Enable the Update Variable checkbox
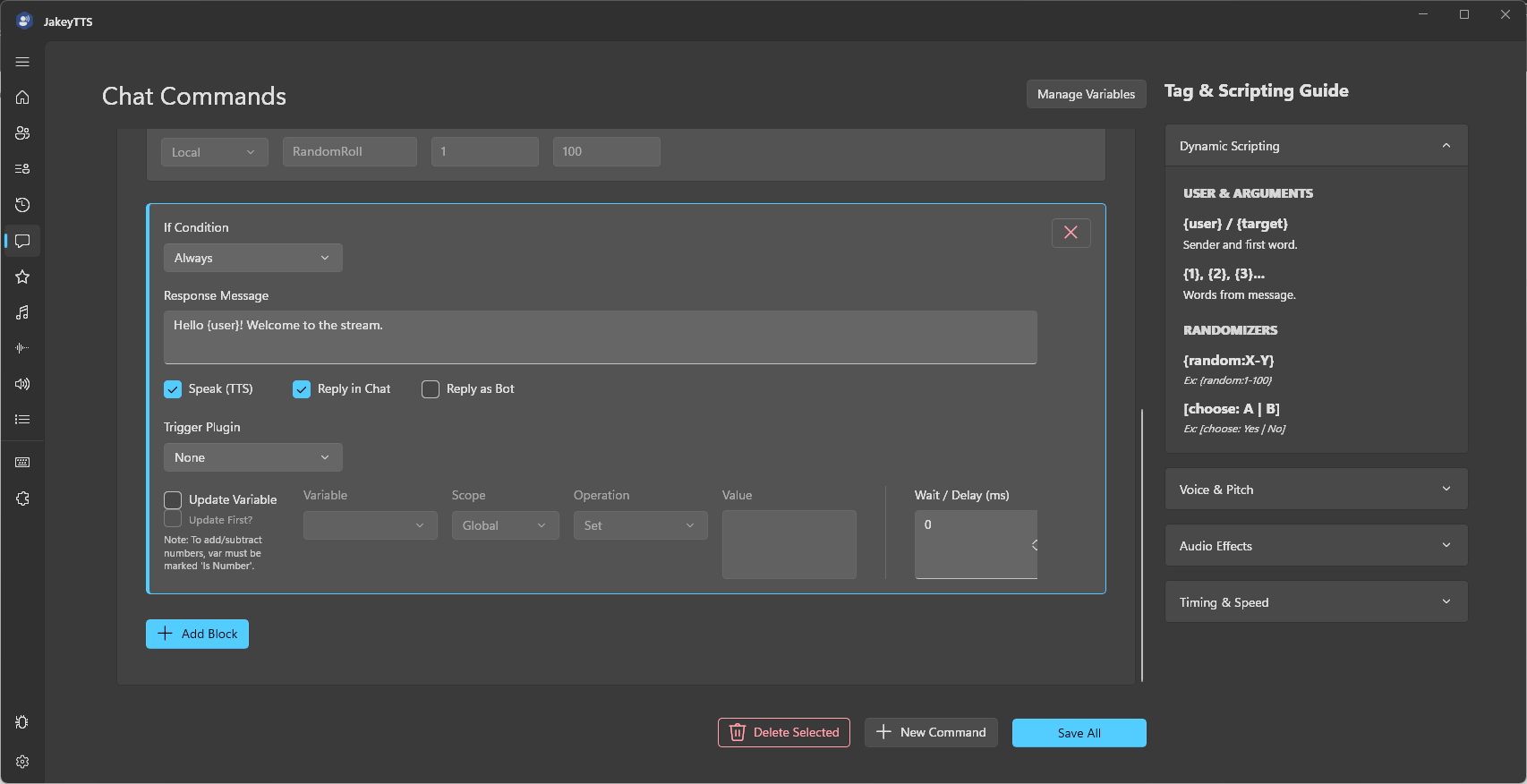 173,500
